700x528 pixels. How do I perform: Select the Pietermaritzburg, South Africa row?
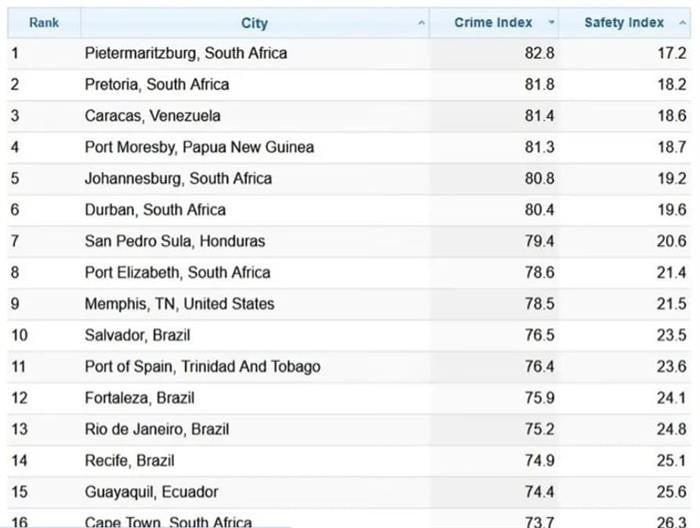pyautogui.click(x=186, y=53)
